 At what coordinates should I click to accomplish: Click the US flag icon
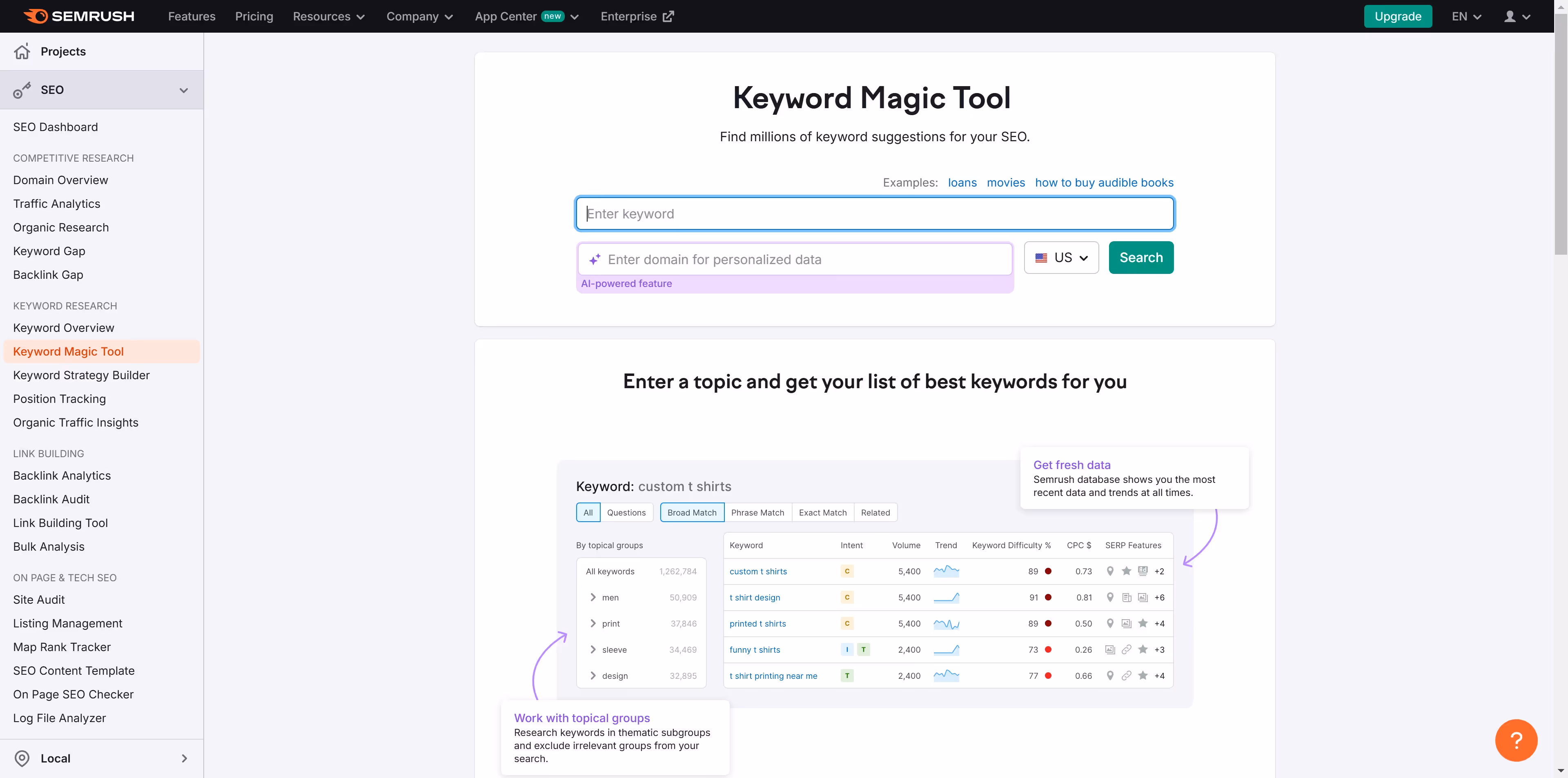point(1041,257)
